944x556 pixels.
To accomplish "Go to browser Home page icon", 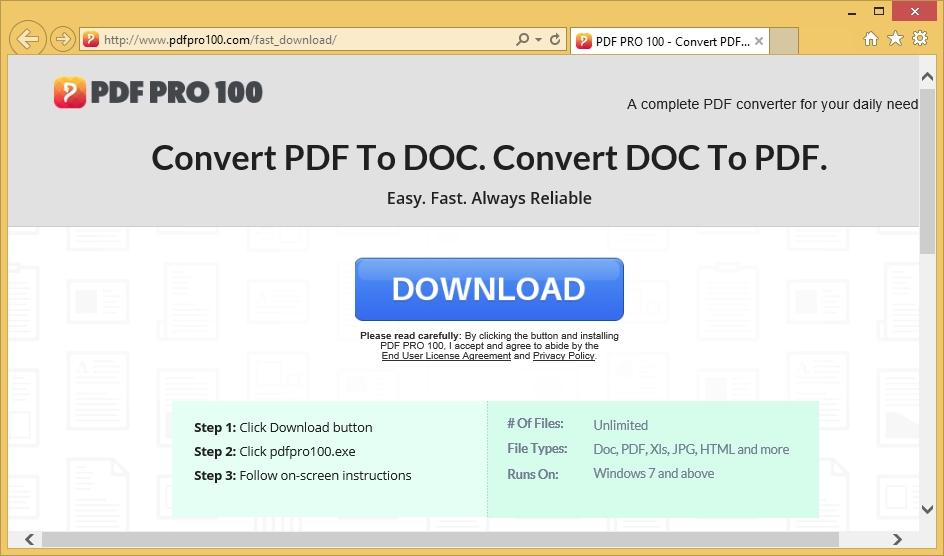I will pyautogui.click(x=871, y=39).
